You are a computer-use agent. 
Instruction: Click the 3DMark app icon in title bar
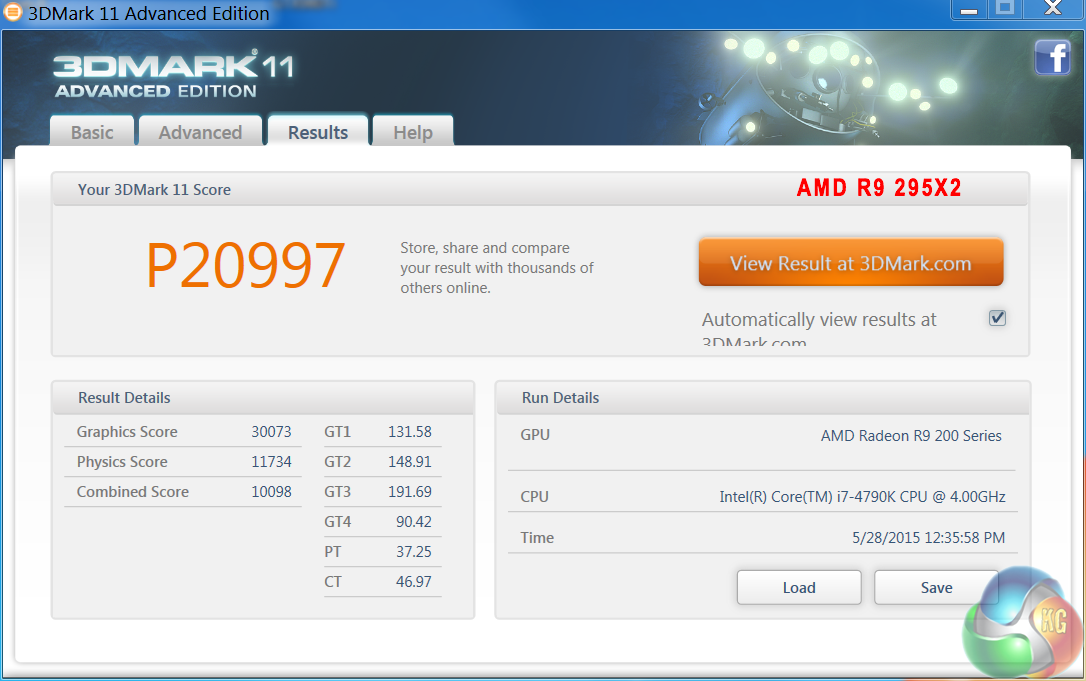point(11,12)
